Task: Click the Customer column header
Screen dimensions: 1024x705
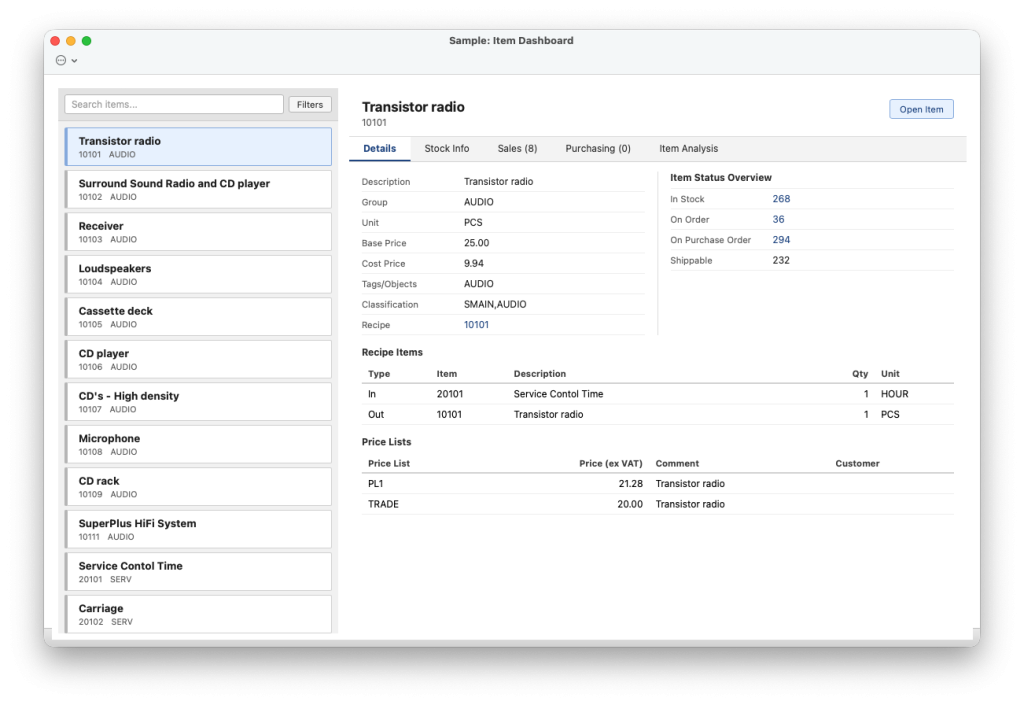Action: [x=857, y=463]
